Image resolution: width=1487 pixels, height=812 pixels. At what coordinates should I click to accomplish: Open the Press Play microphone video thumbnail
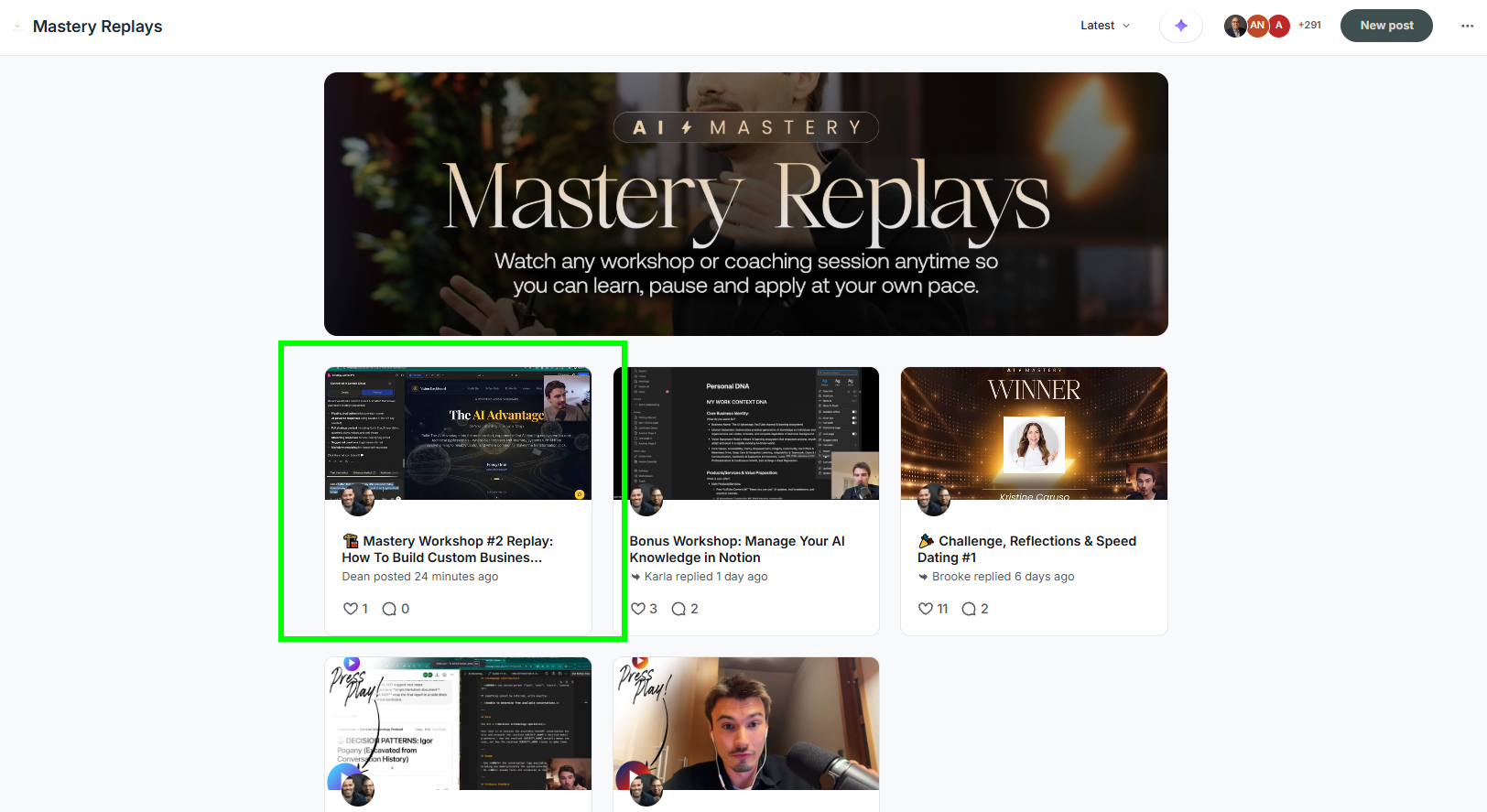(746, 723)
